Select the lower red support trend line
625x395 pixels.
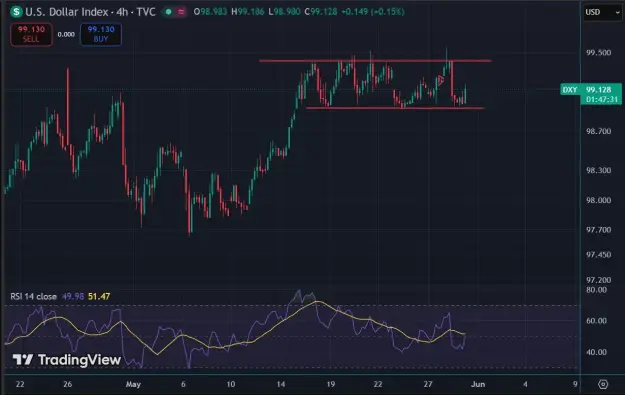coord(395,108)
